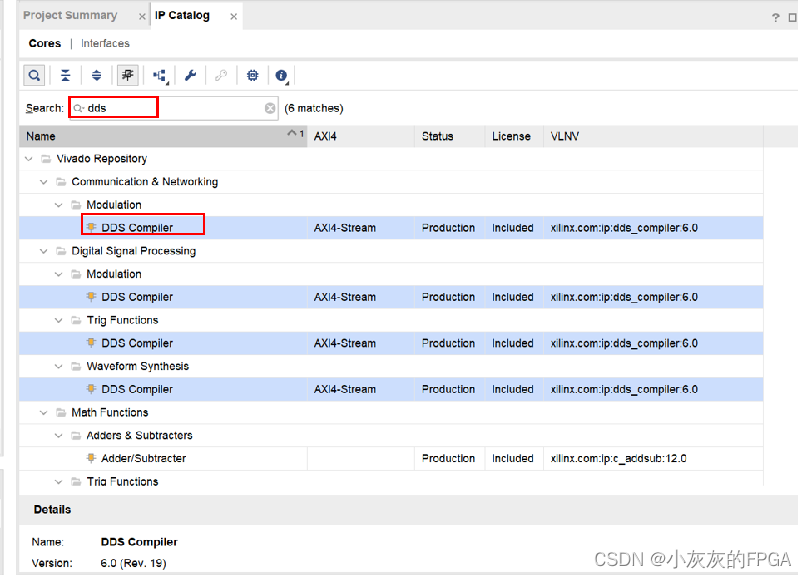Select DDS Compiler under Digital Signal Processing Modulation

point(391,297)
